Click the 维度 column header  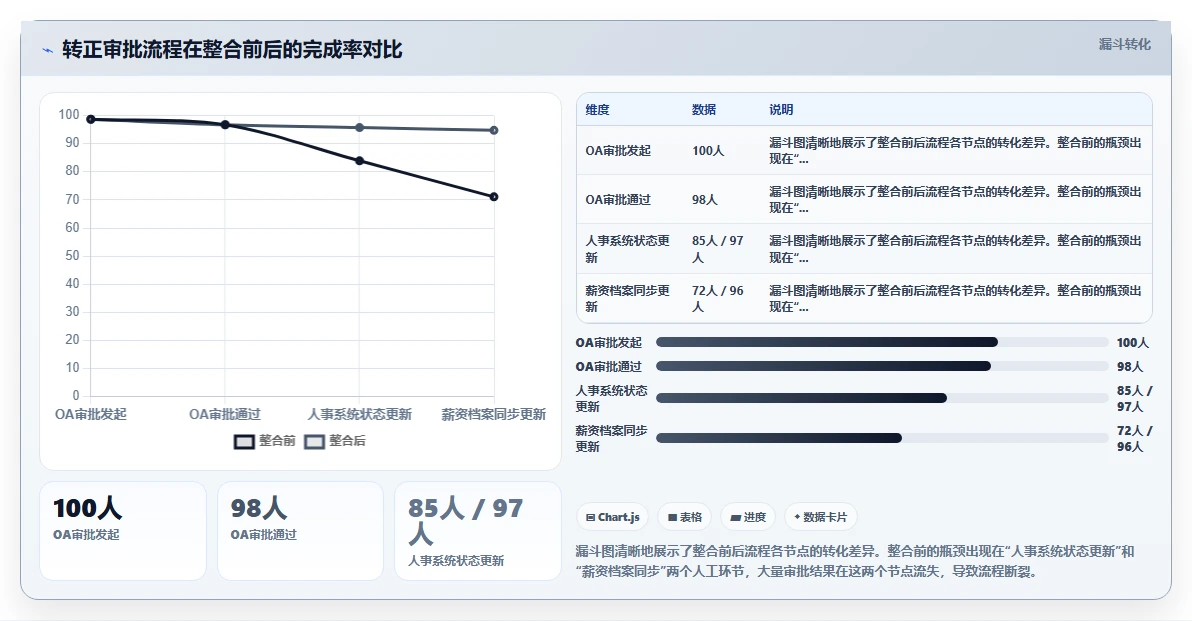click(598, 109)
